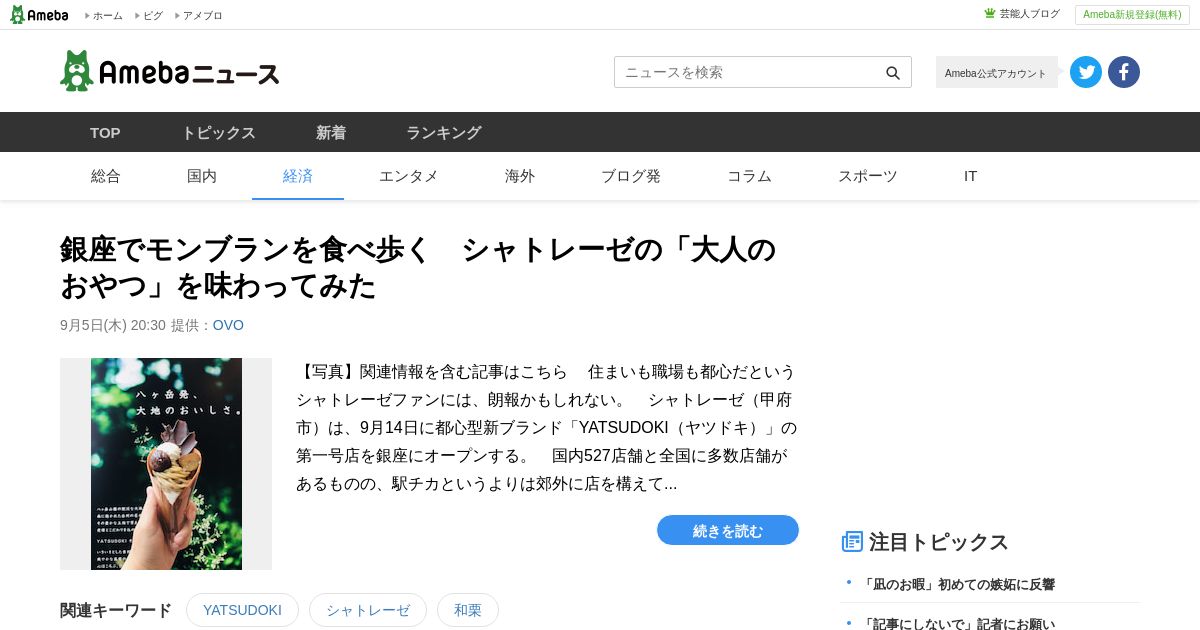The height and width of the screenshot is (630, 1200).
Task: Click the Ameba公式アカウント label
Action: tap(996, 72)
